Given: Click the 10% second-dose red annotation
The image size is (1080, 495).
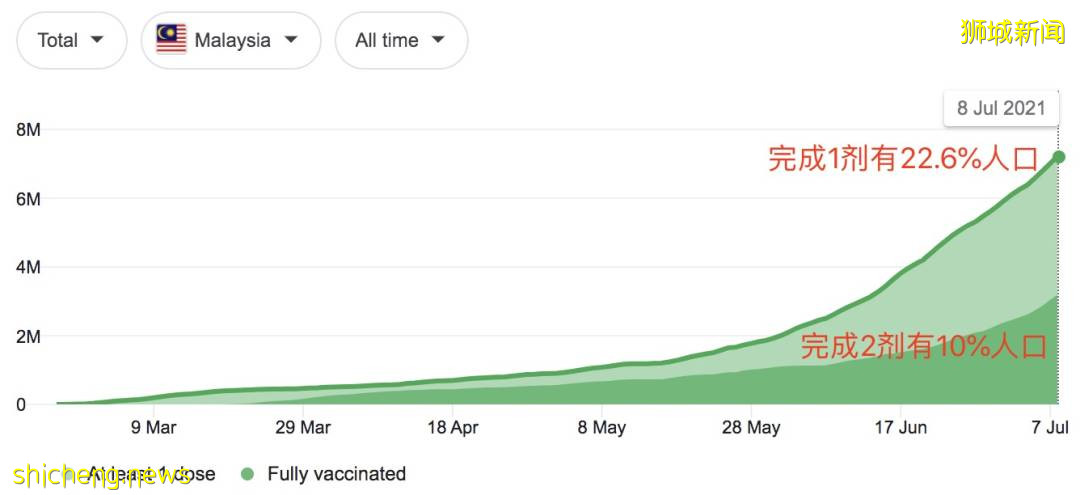Looking at the screenshot, I should [923, 347].
